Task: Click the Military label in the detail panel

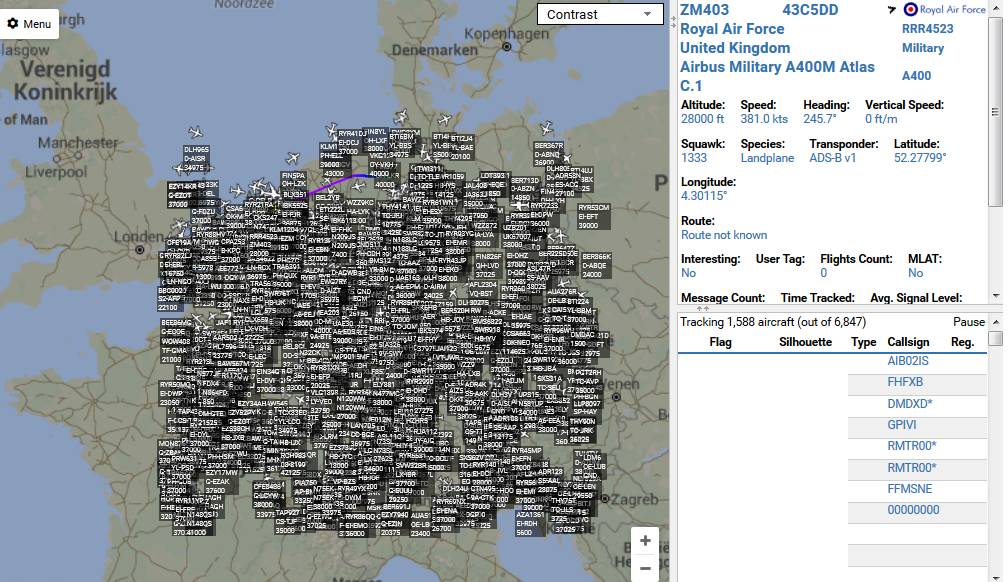Action: point(922,48)
